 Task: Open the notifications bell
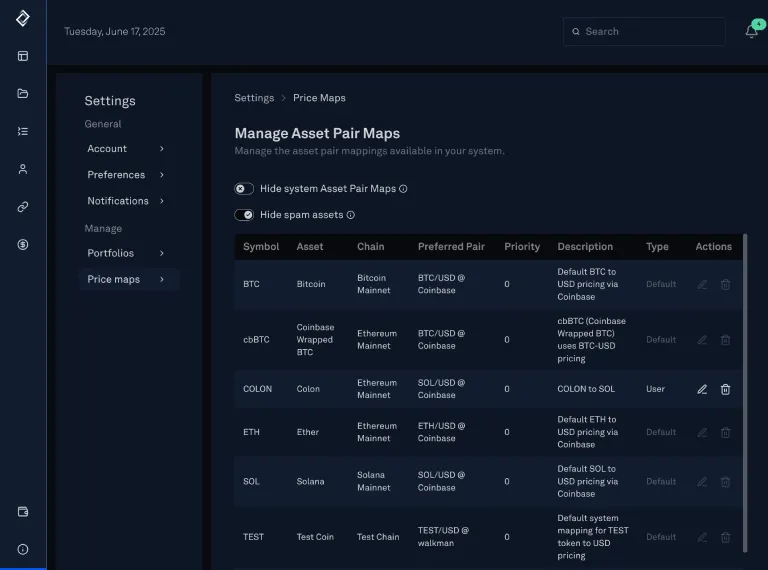pyautogui.click(x=752, y=31)
